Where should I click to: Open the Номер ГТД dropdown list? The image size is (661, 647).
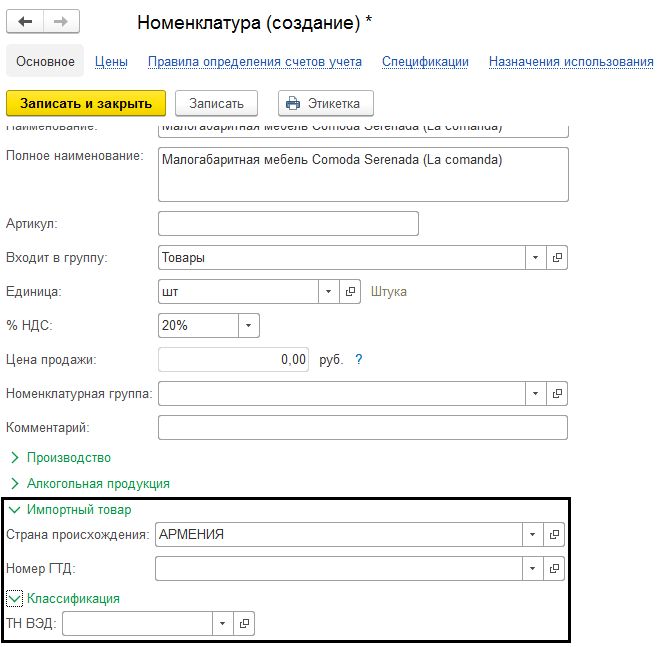click(532, 569)
